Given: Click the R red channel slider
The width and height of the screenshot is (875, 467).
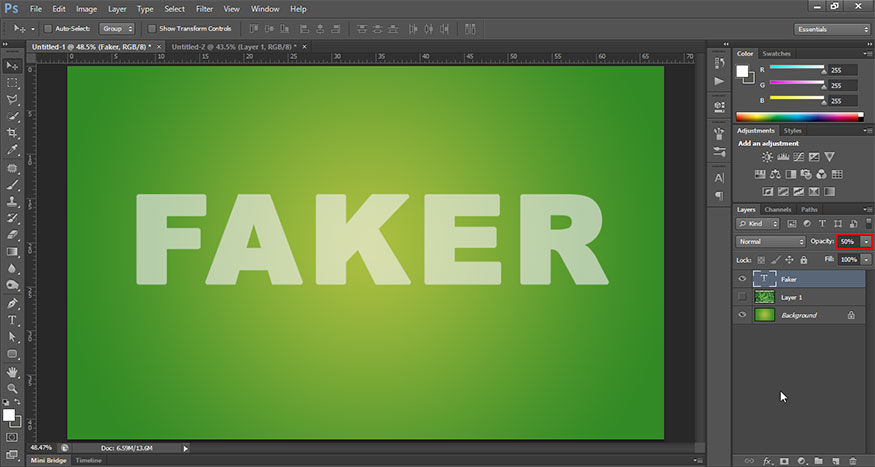Looking at the screenshot, I should [797, 69].
